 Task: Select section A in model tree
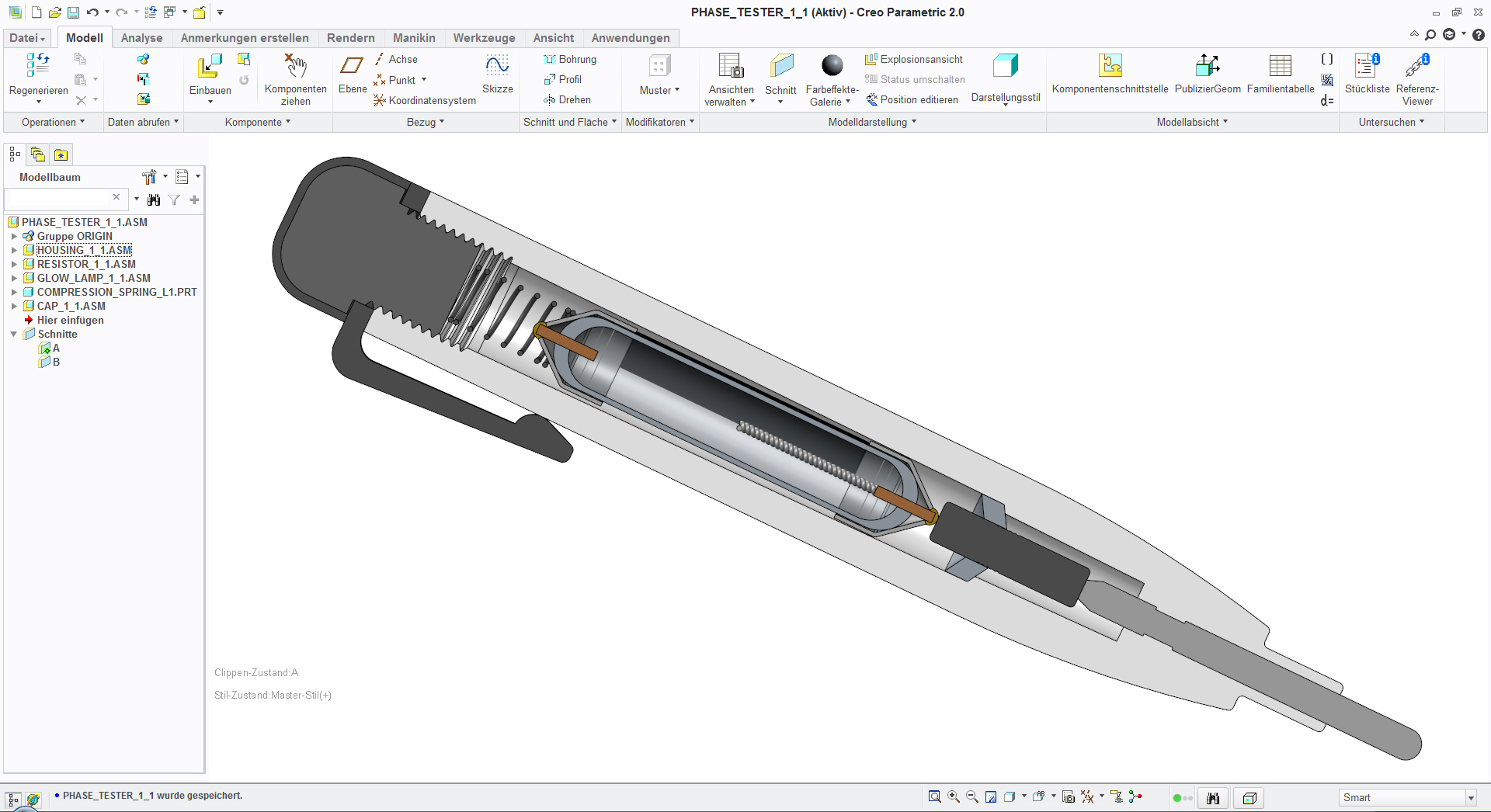pos(56,348)
